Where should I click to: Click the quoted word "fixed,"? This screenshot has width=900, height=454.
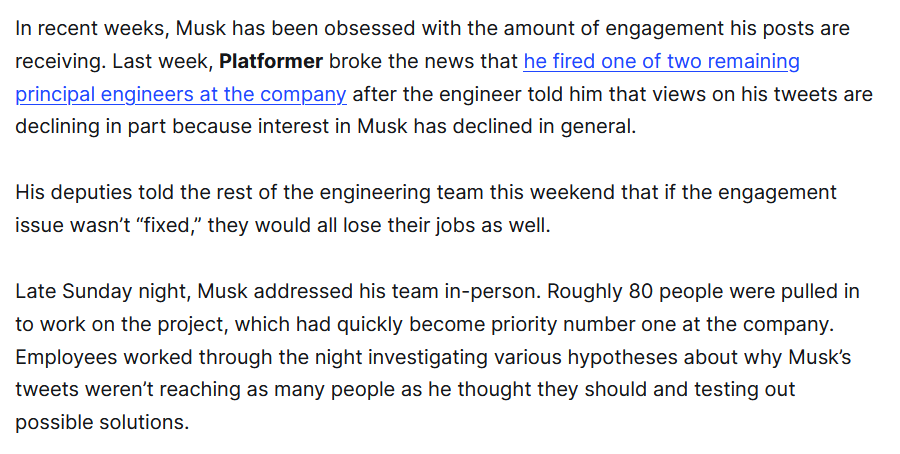pos(169,225)
